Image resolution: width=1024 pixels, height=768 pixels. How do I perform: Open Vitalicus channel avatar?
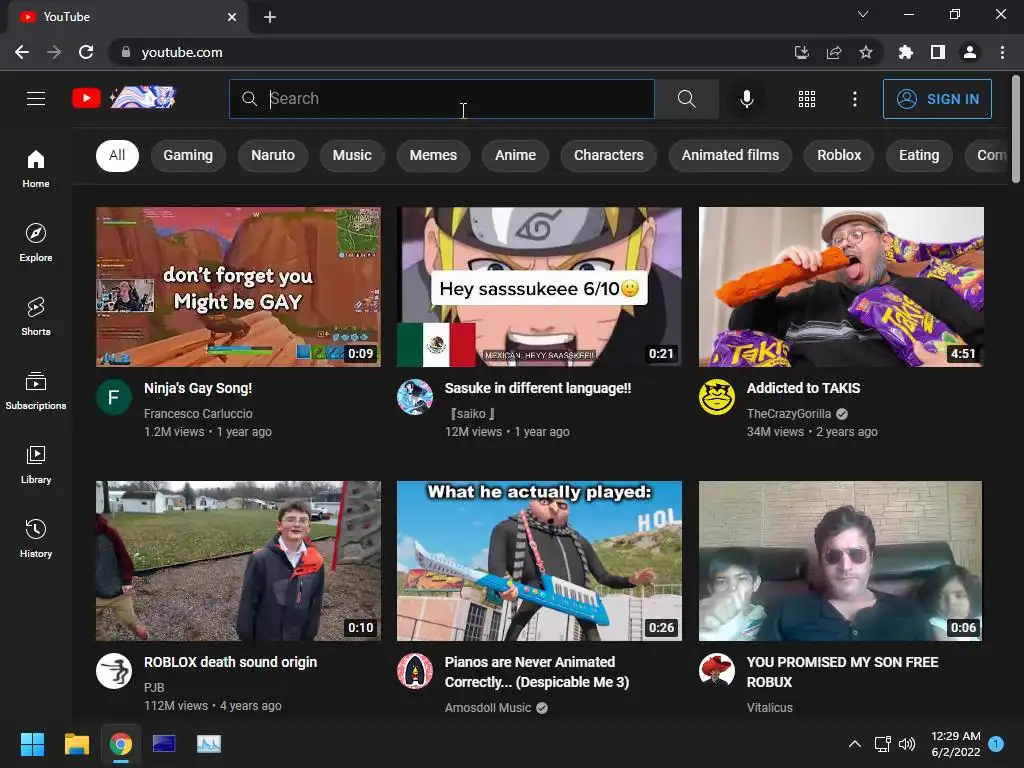(716, 671)
